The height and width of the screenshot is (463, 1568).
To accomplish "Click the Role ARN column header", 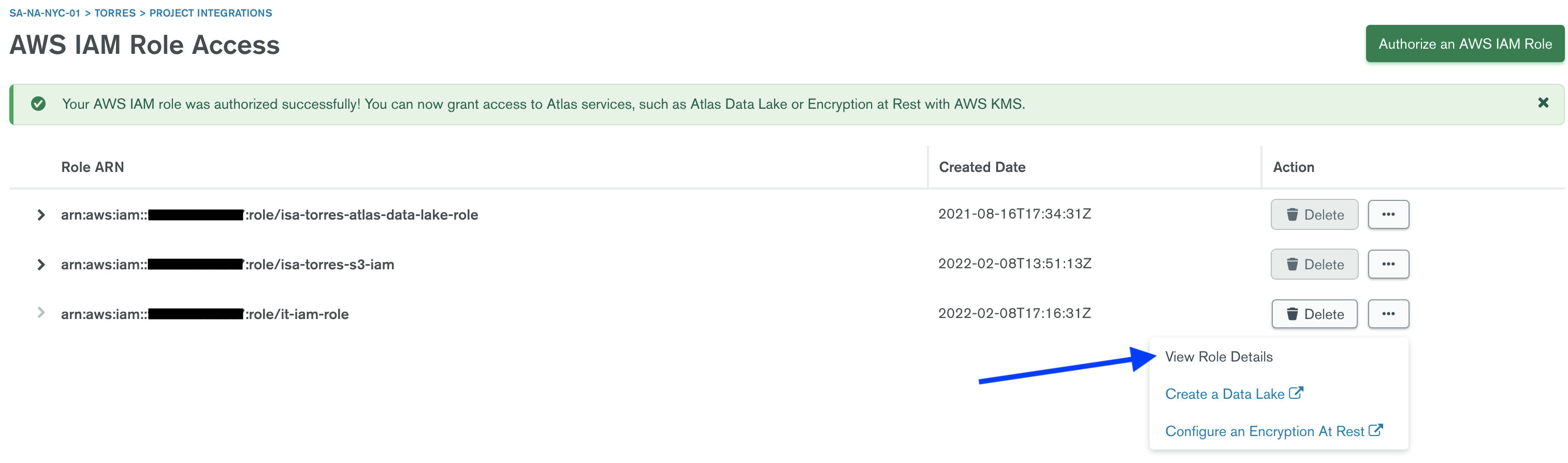I will point(93,167).
